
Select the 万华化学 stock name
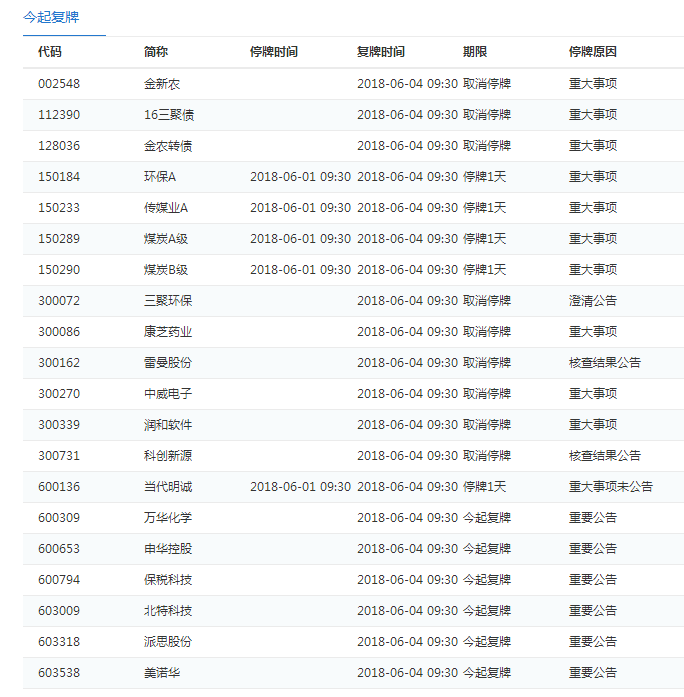[168, 518]
